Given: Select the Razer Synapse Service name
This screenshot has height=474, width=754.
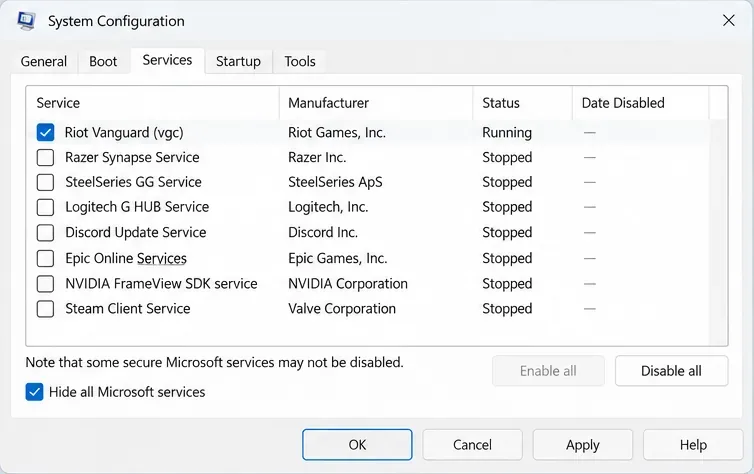Looking at the screenshot, I should tap(132, 157).
